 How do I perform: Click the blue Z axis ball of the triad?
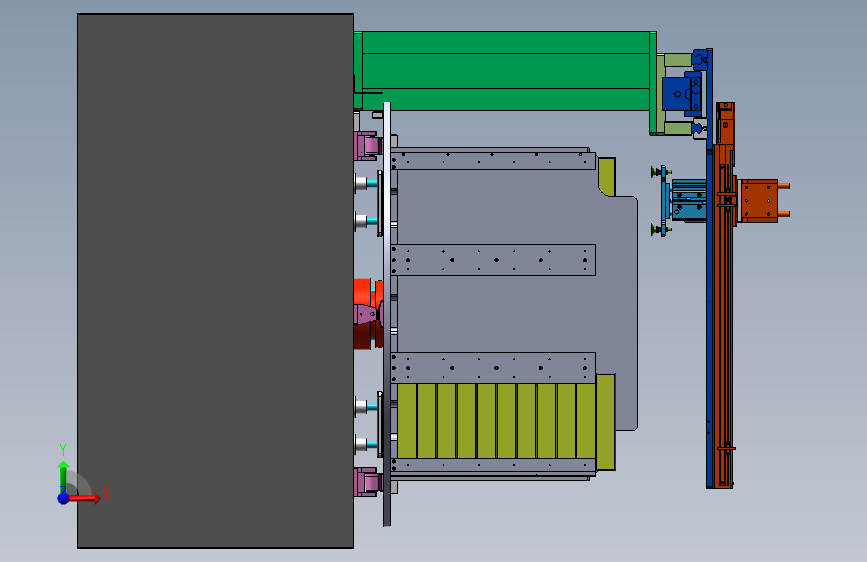click(x=64, y=498)
